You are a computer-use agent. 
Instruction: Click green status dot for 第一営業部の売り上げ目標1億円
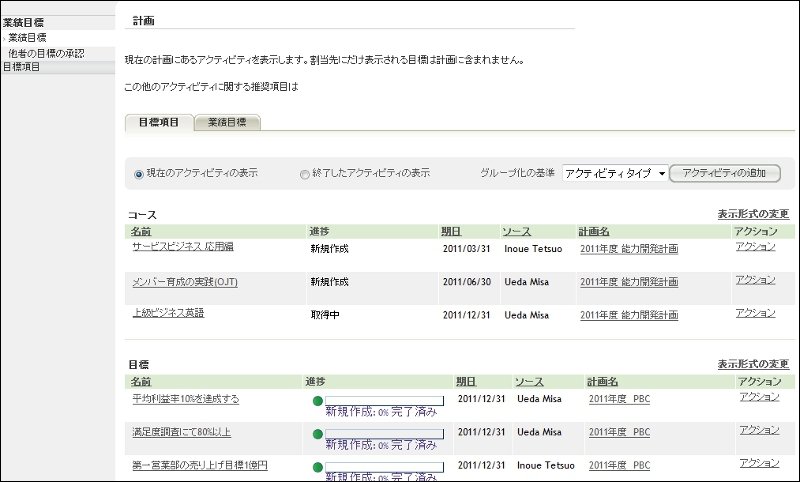(x=317, y=467)
